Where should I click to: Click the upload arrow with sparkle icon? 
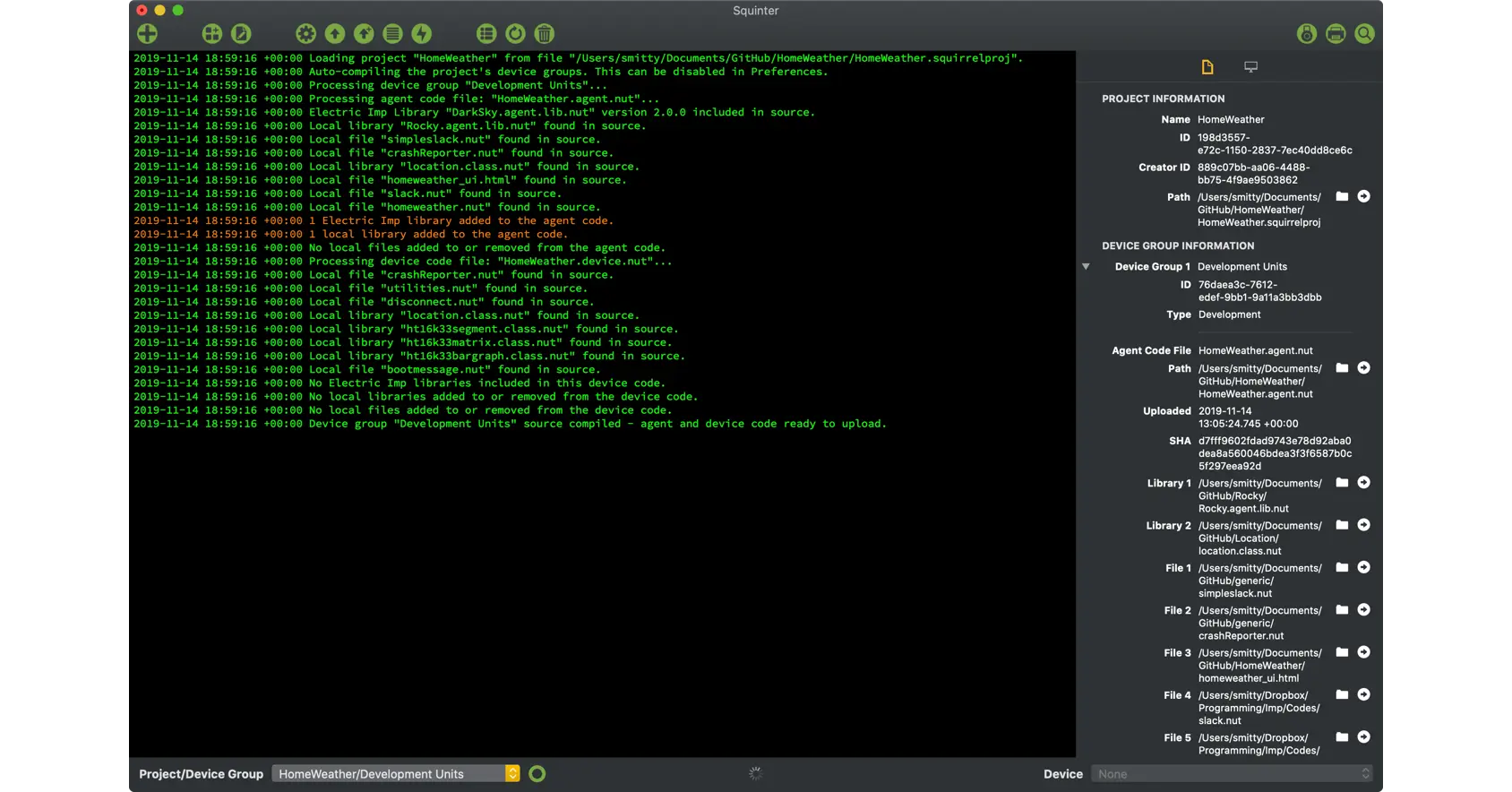click(x=364, y=34)
